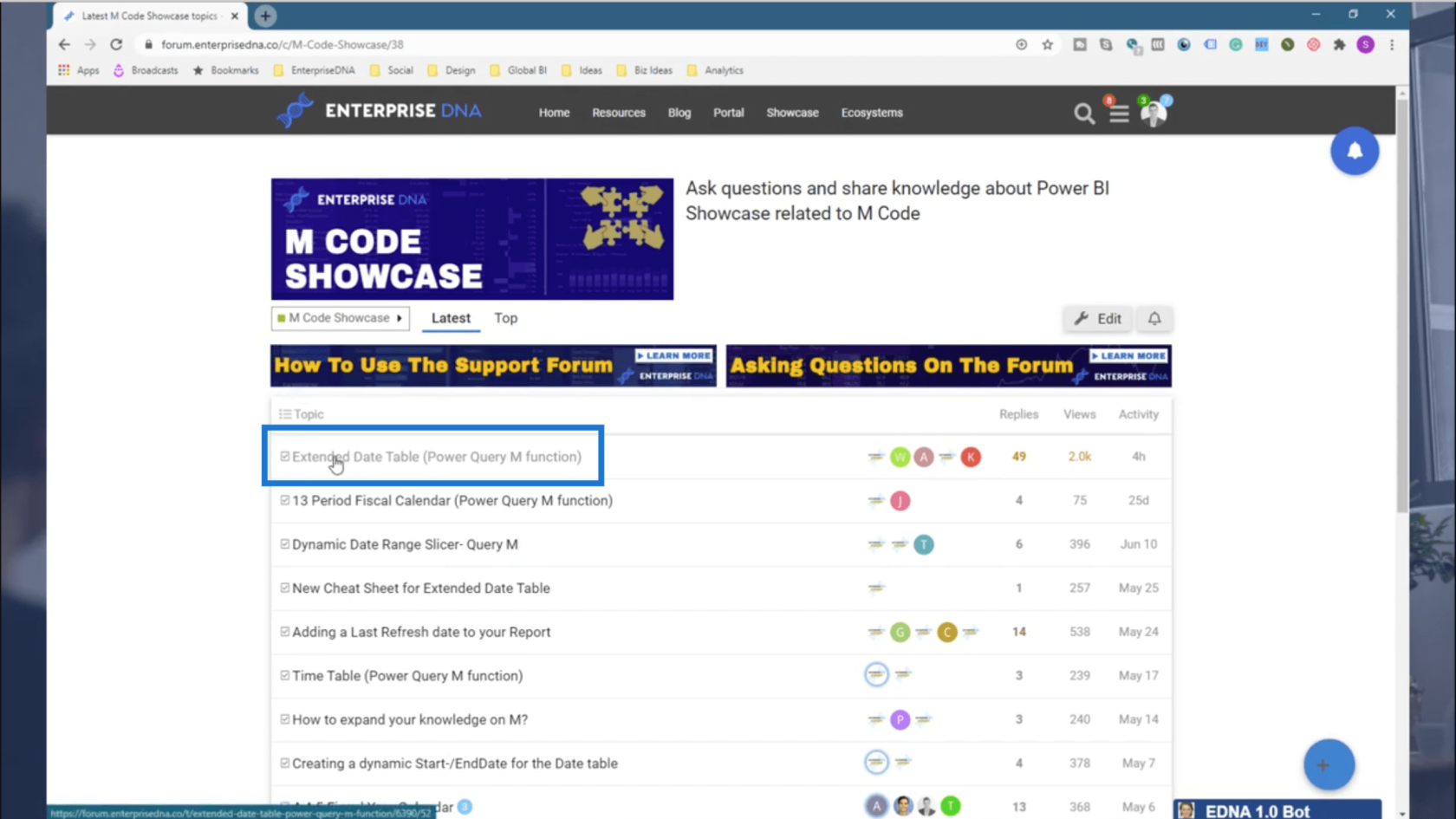1456x819 pixels.
Task: Click How To Use The Support Forum banner
Action: [x=493, y=366]
